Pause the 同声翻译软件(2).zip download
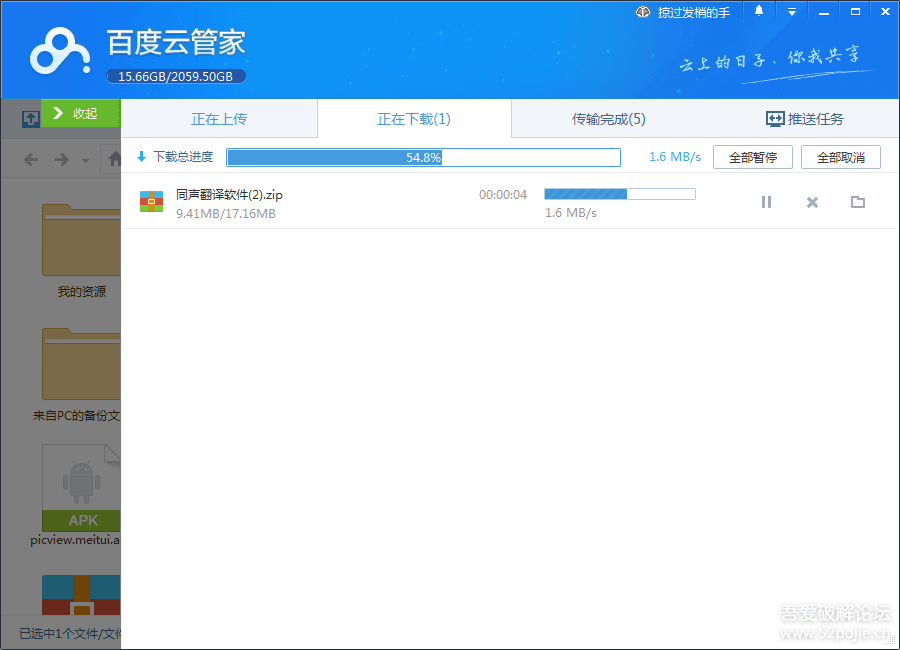The image size is (900, 650). coord(766,202)
